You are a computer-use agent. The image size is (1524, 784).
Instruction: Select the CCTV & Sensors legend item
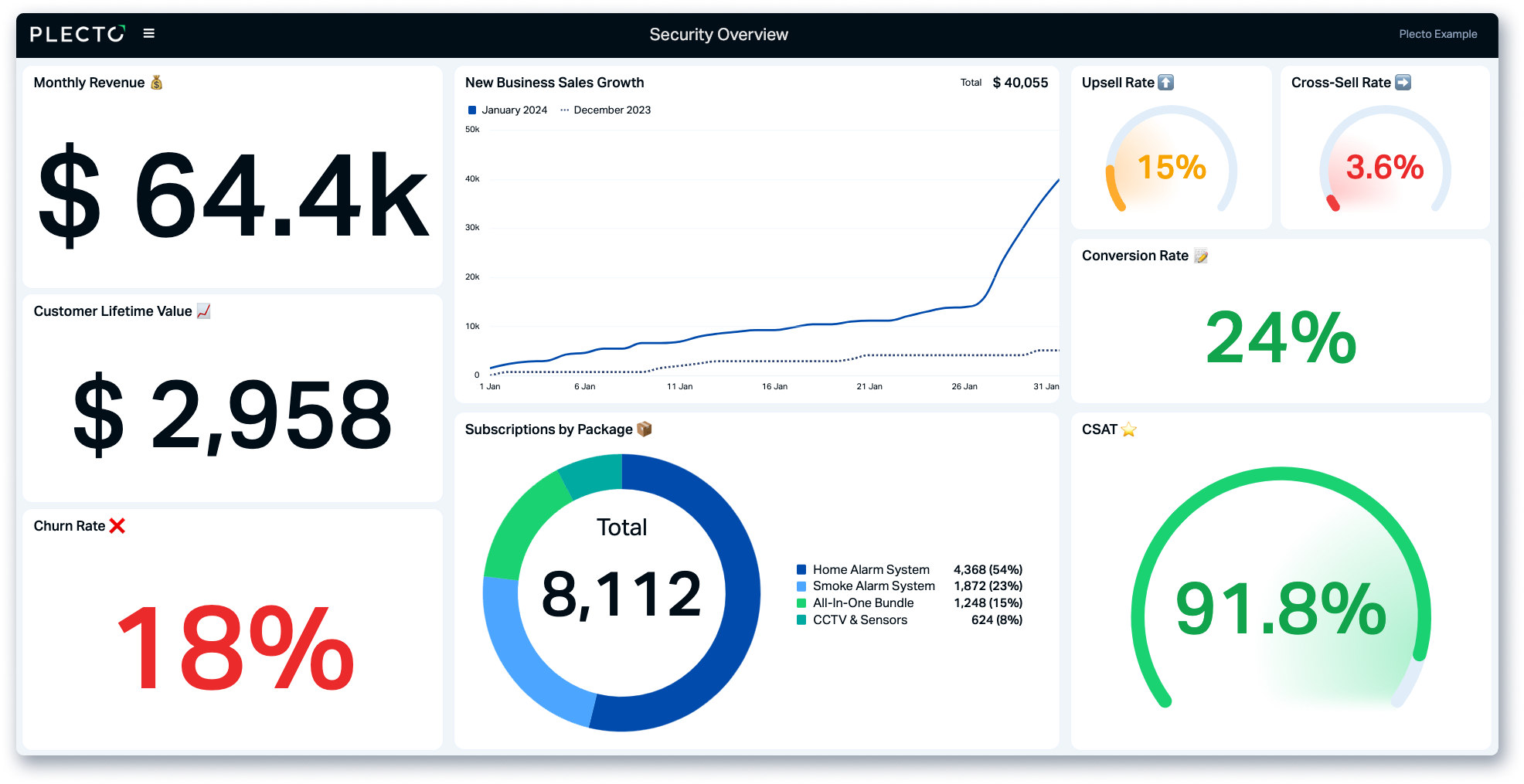click(852, 620)
